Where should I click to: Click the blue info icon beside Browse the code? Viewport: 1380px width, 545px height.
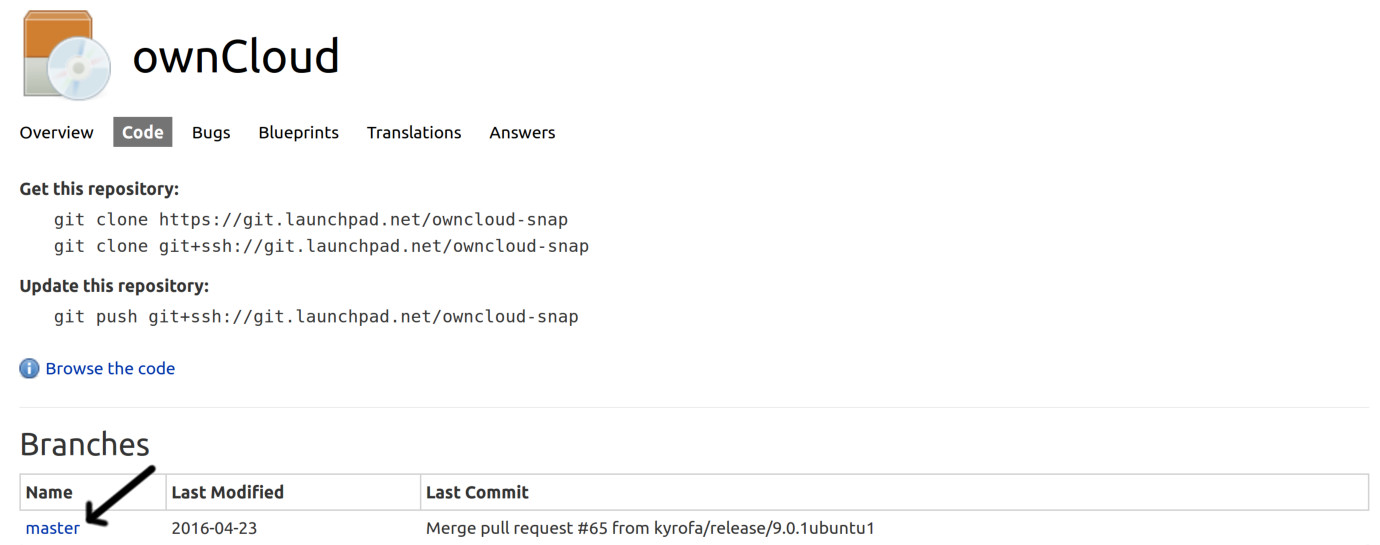[29, 369]
